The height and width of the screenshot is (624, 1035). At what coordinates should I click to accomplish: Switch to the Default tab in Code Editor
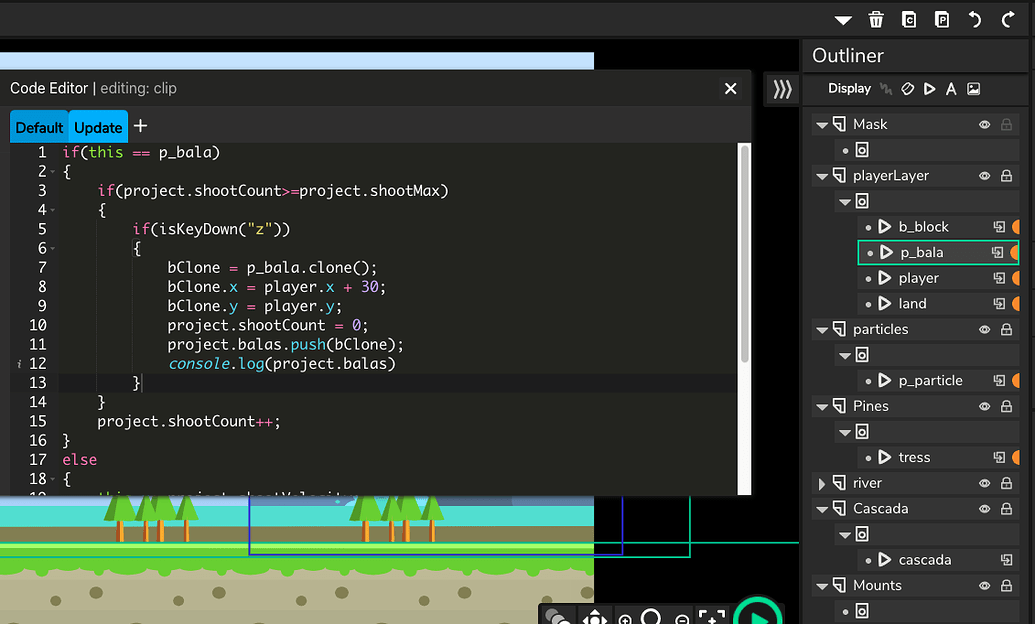point(39,126)
